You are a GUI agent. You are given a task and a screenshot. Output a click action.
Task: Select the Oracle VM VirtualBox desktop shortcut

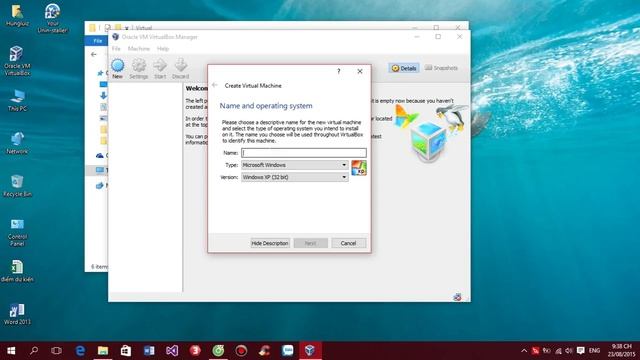[17, 61]
